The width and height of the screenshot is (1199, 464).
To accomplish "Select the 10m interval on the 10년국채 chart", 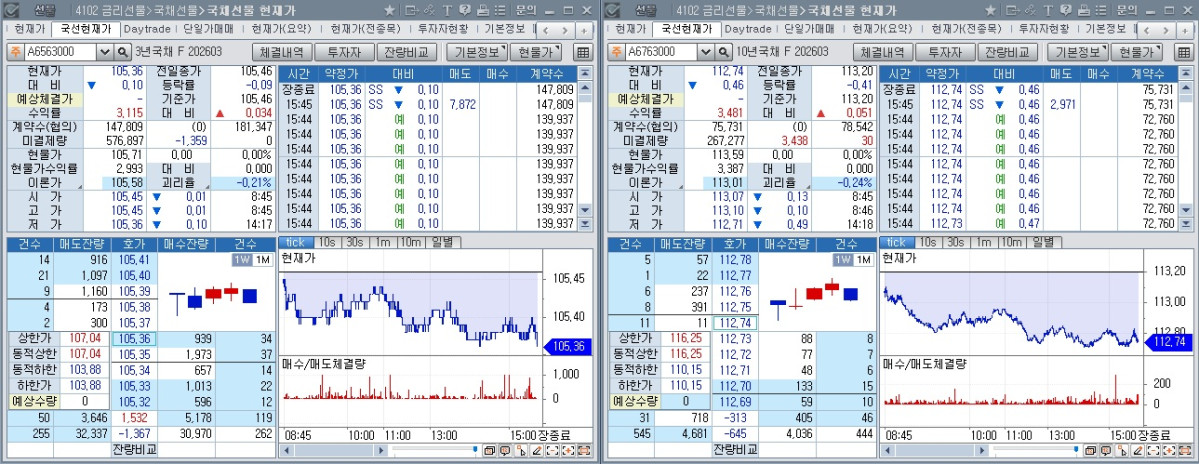I will tap(1011, 242).
